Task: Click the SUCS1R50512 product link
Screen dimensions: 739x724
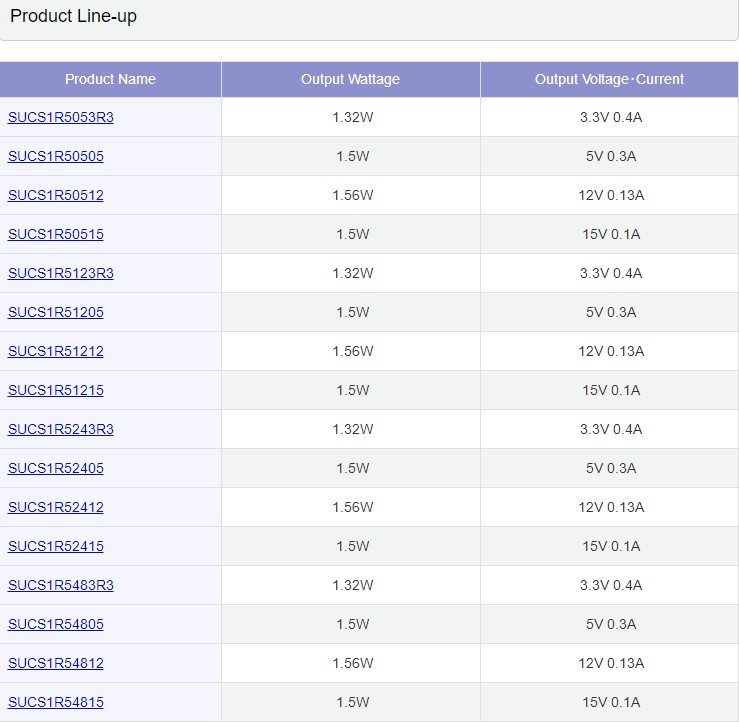Action: pos(55,195)
